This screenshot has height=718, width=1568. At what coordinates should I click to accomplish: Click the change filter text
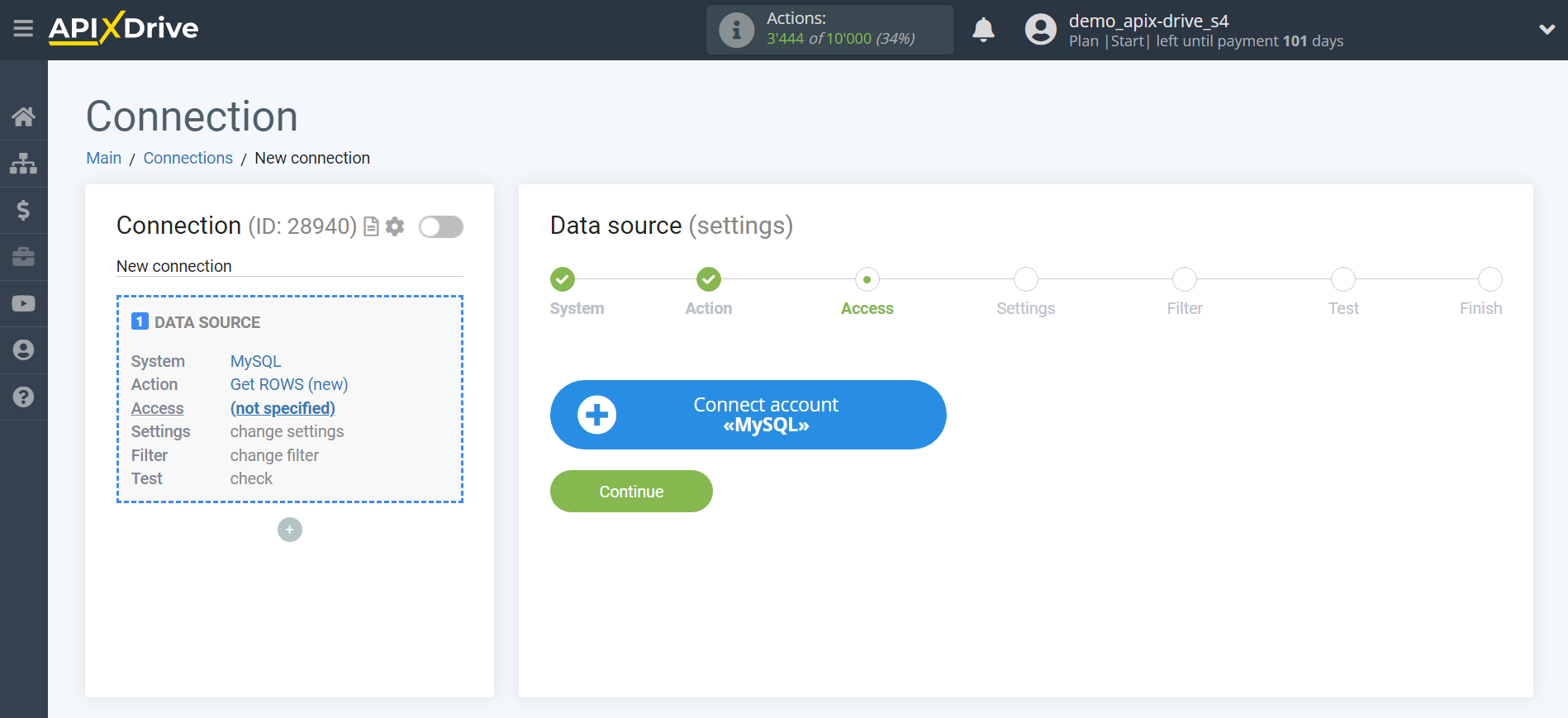coord(274,455)
